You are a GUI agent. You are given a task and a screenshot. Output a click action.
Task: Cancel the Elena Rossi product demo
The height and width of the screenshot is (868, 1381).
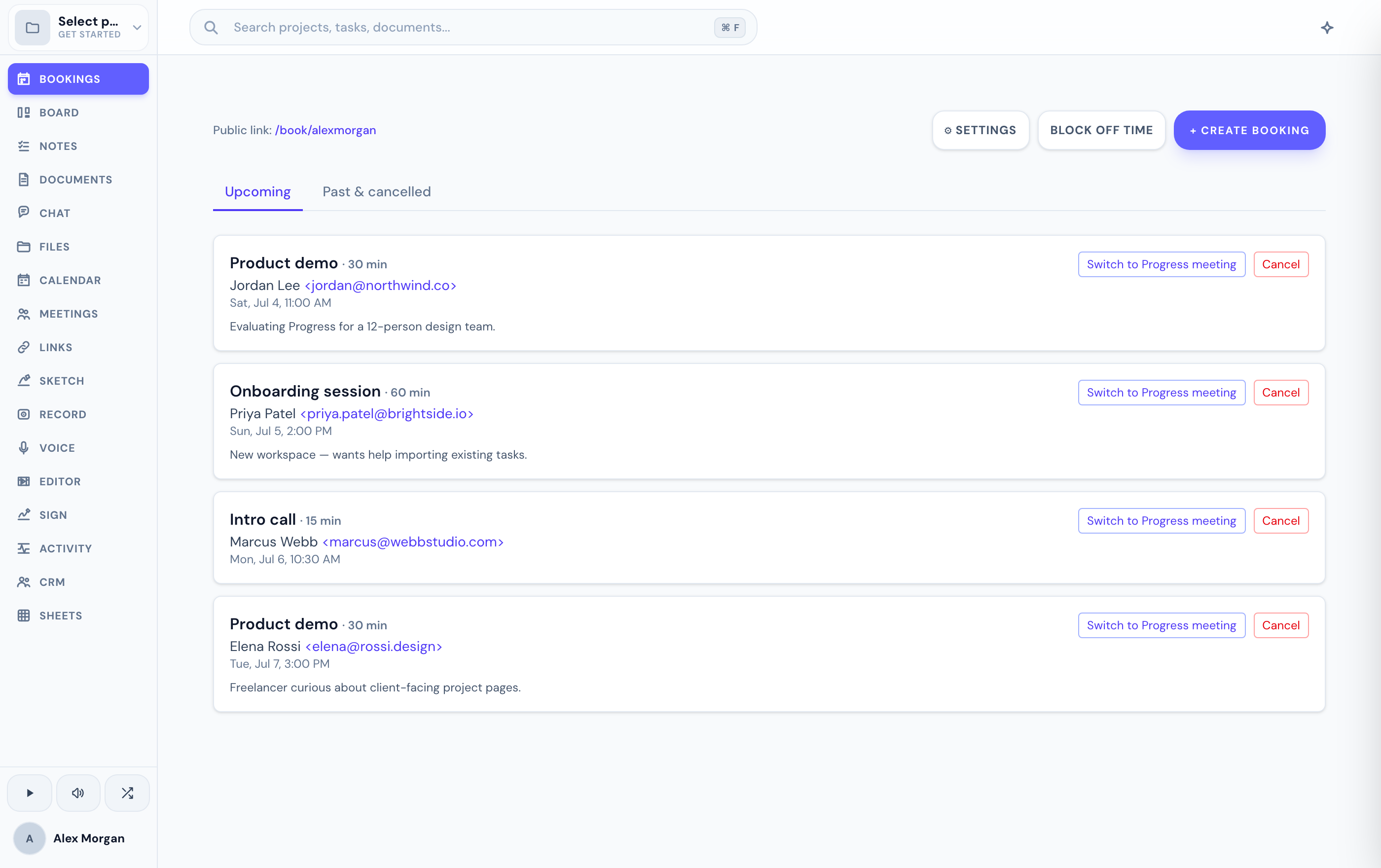click(x=1281, y=625)
